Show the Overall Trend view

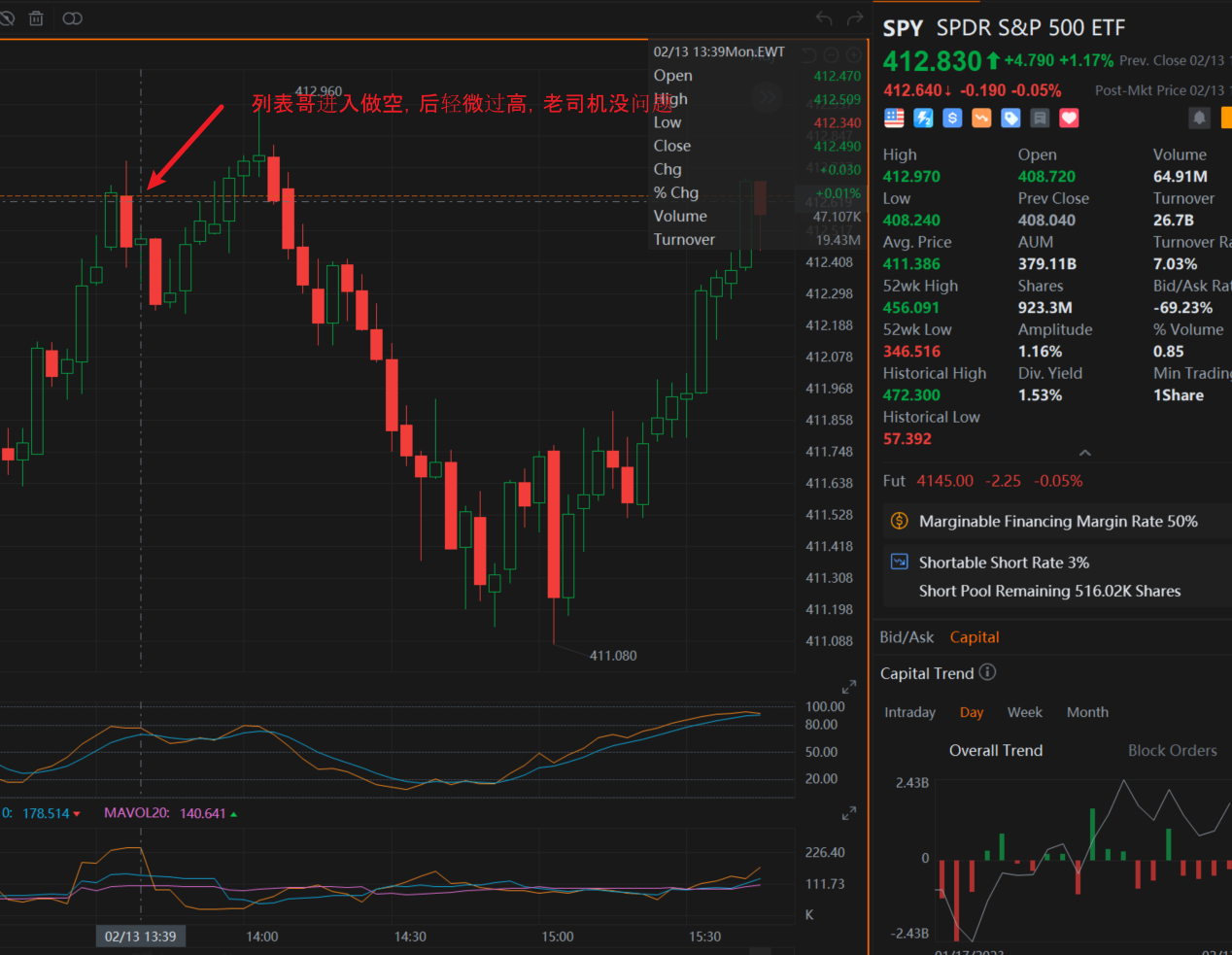996,750
